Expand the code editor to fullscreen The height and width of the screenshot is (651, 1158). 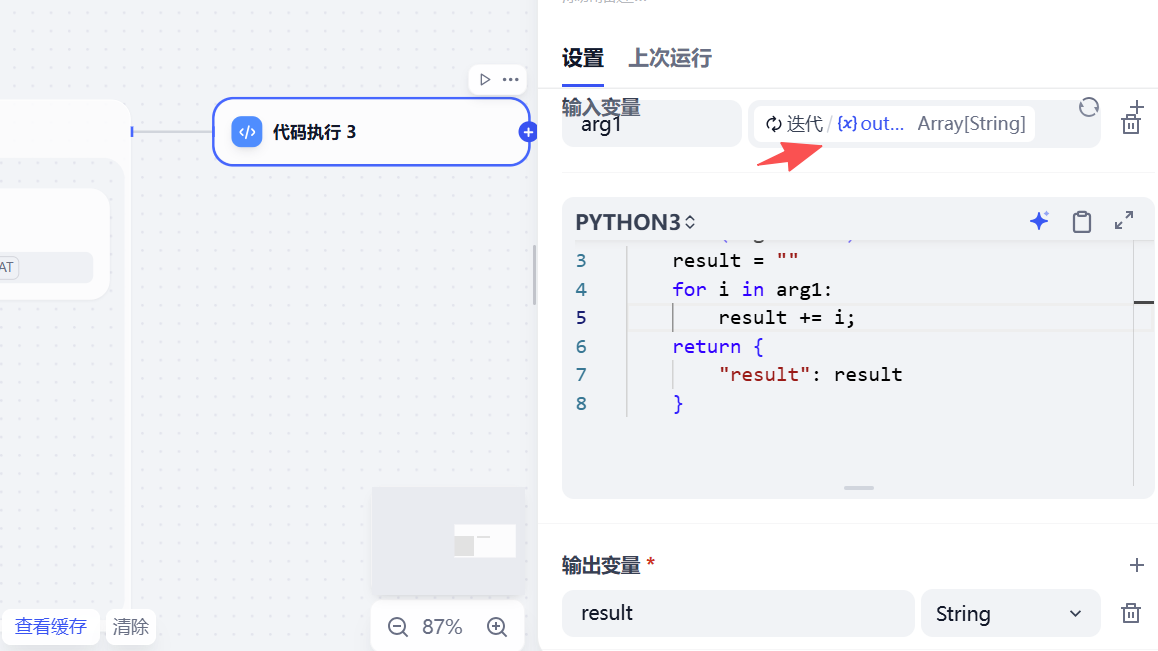pyautogui.click(x=1123, y=221)
